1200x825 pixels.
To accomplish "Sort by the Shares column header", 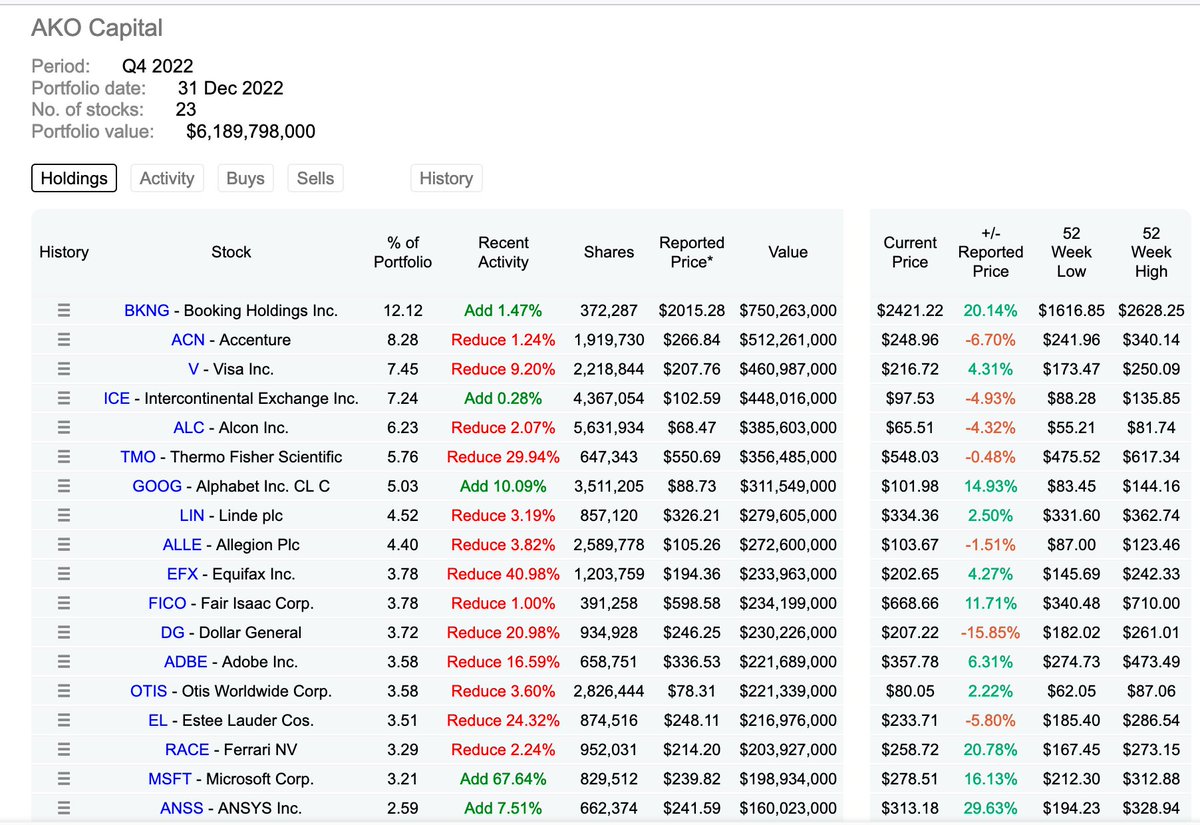I will pos(609,252).
